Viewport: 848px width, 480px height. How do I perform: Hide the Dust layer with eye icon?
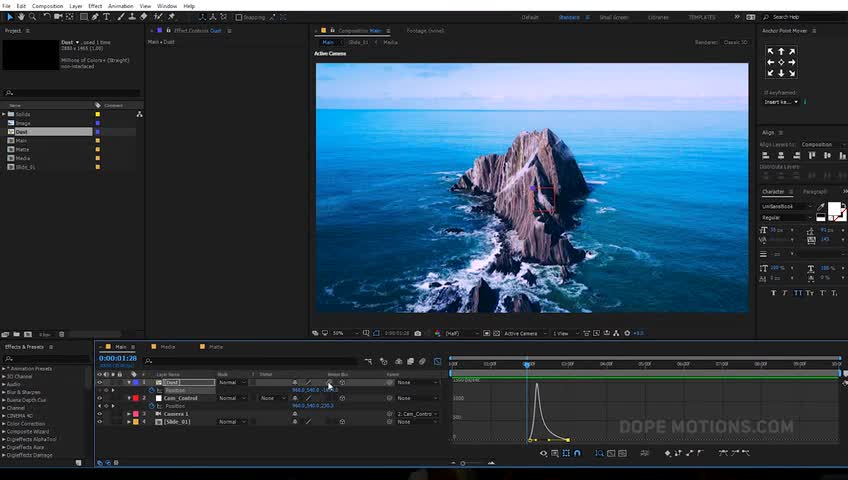[x=99, y=382]
